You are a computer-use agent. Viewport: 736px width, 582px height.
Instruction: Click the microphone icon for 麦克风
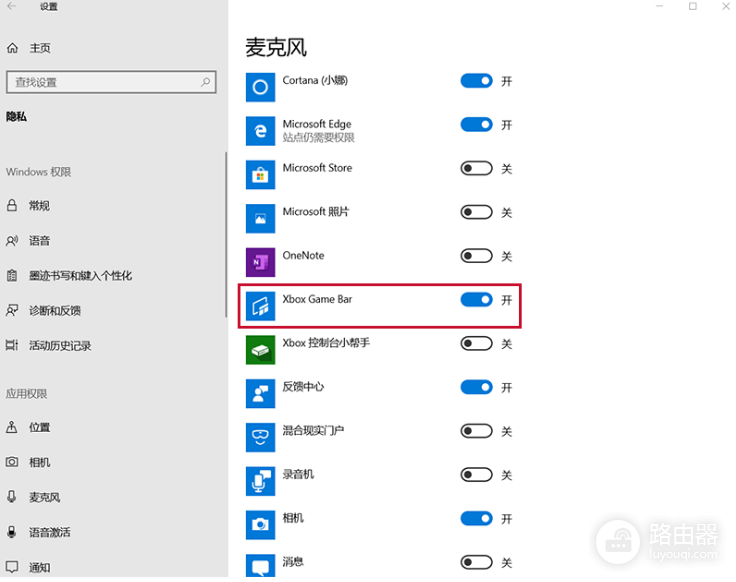pyautogui.click(x=12, y=497)
